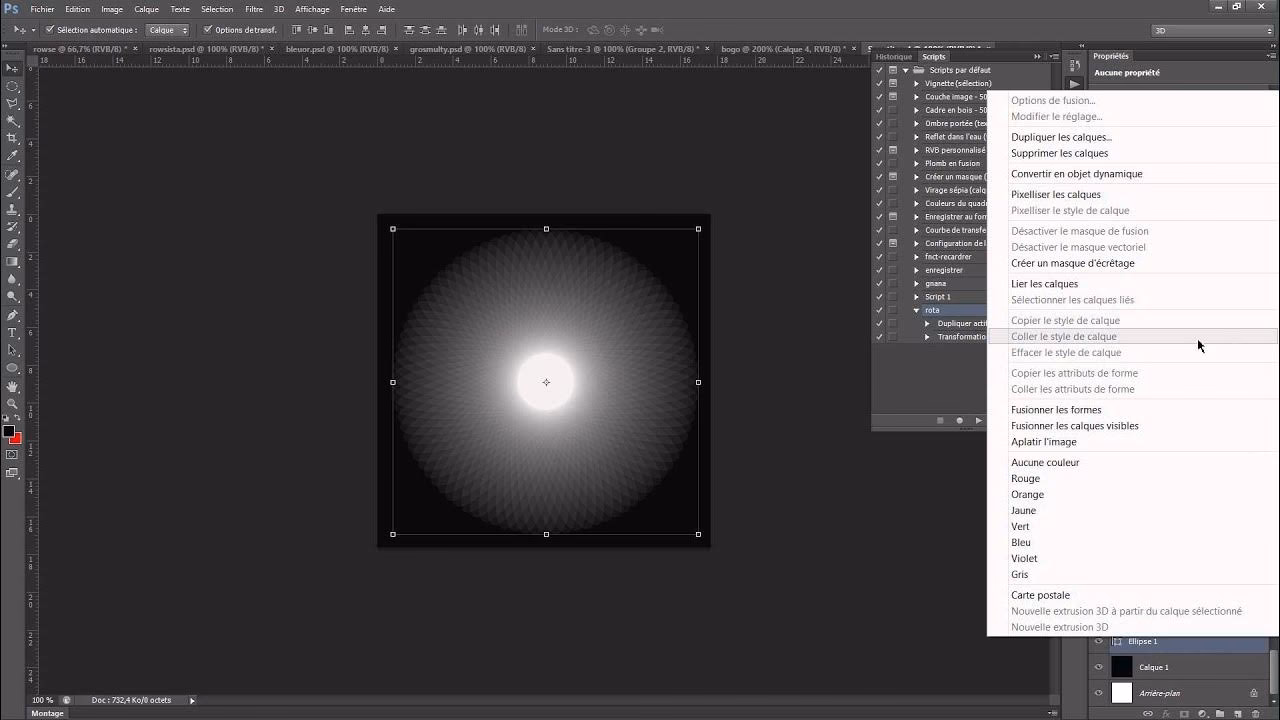This screenshot has height=720, width=1280.
Task: Choose Pixelliser les calques in the context menu
Action: click(1057, 194)
